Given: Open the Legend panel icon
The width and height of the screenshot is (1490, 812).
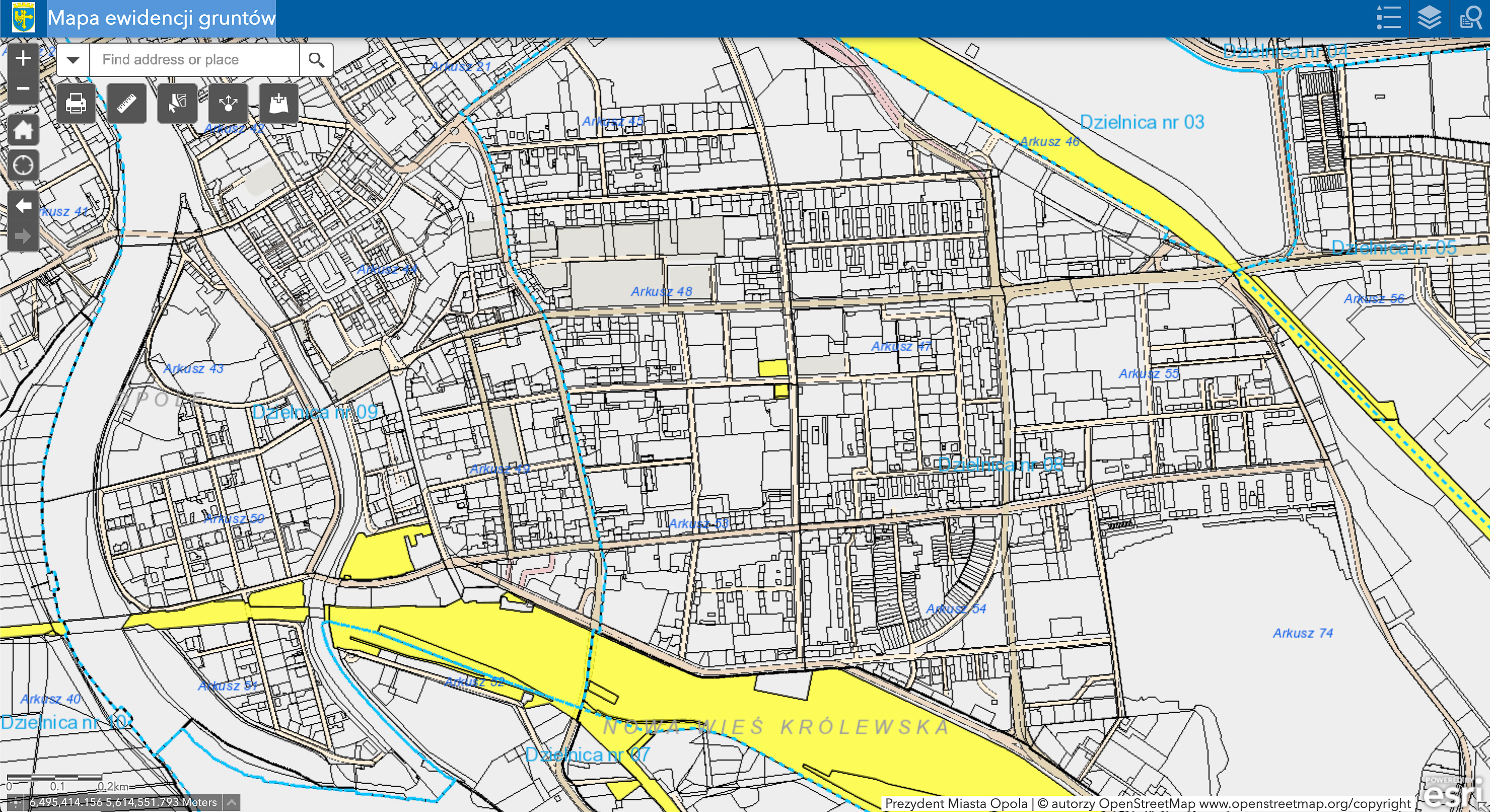Looking at the screenshot, I should (x=1389, y=17).
